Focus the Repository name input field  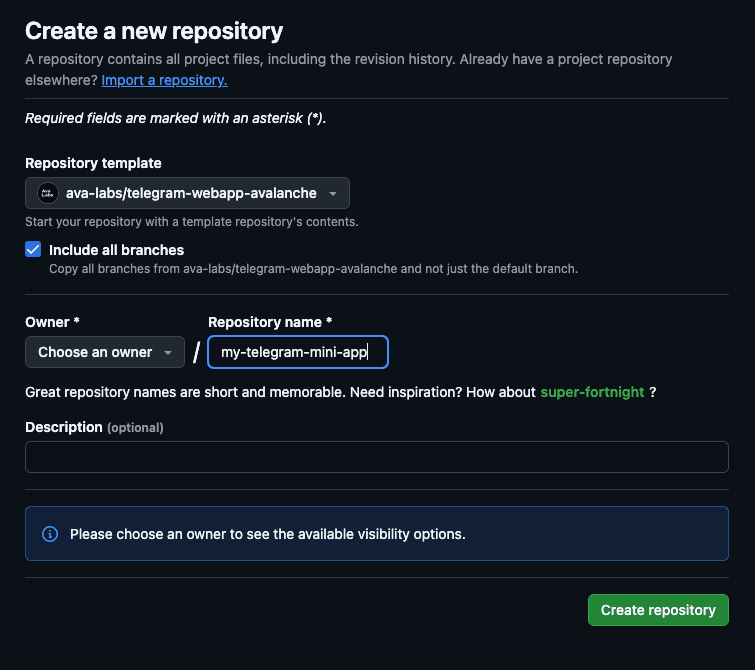(297, 352)
